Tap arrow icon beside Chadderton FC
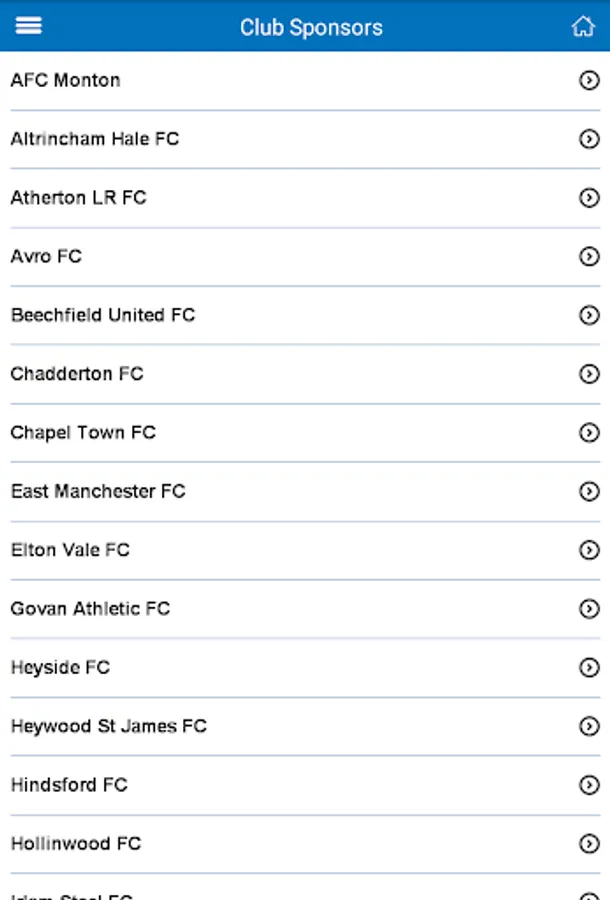Image resolution: width=610 pixels, height=900 pixels. click(x=589, y=374)
